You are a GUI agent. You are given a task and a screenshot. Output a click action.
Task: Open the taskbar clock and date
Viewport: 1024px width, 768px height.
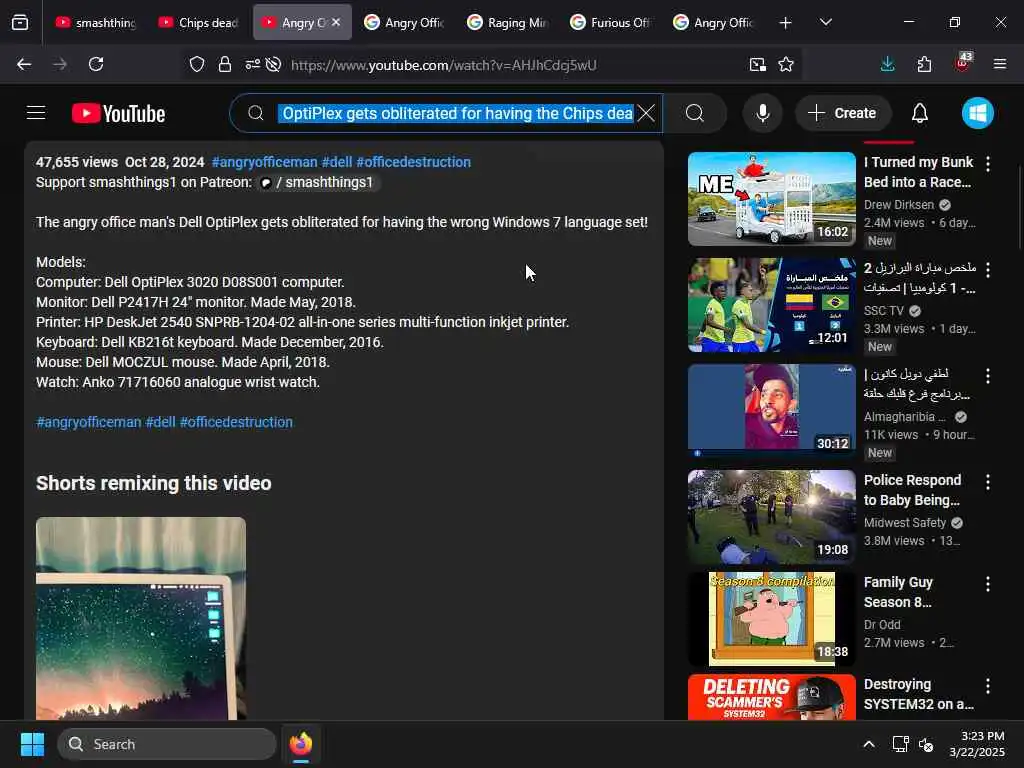pyautogui.click(x=977, y=744)
